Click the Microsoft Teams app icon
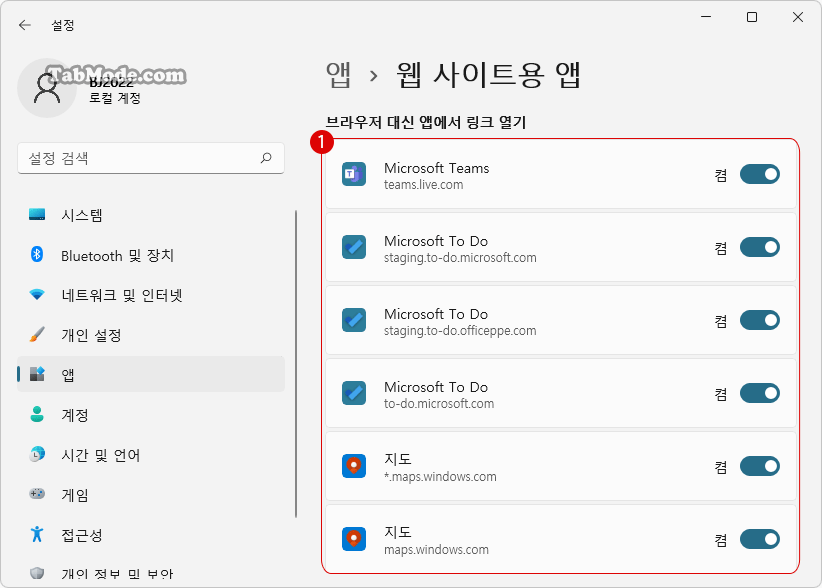This screenshot has width=822, height=588. pyautogui.click(x=354, y=175)
